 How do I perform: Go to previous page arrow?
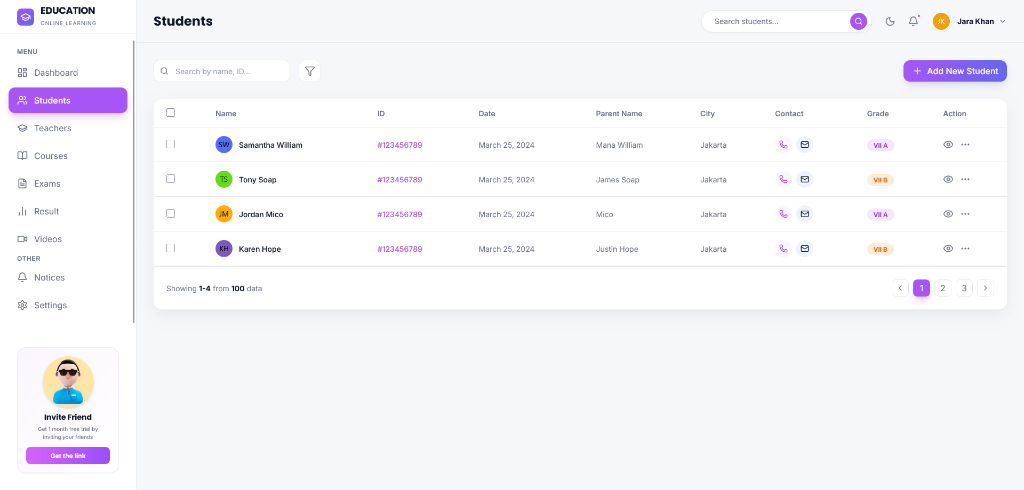900,288
